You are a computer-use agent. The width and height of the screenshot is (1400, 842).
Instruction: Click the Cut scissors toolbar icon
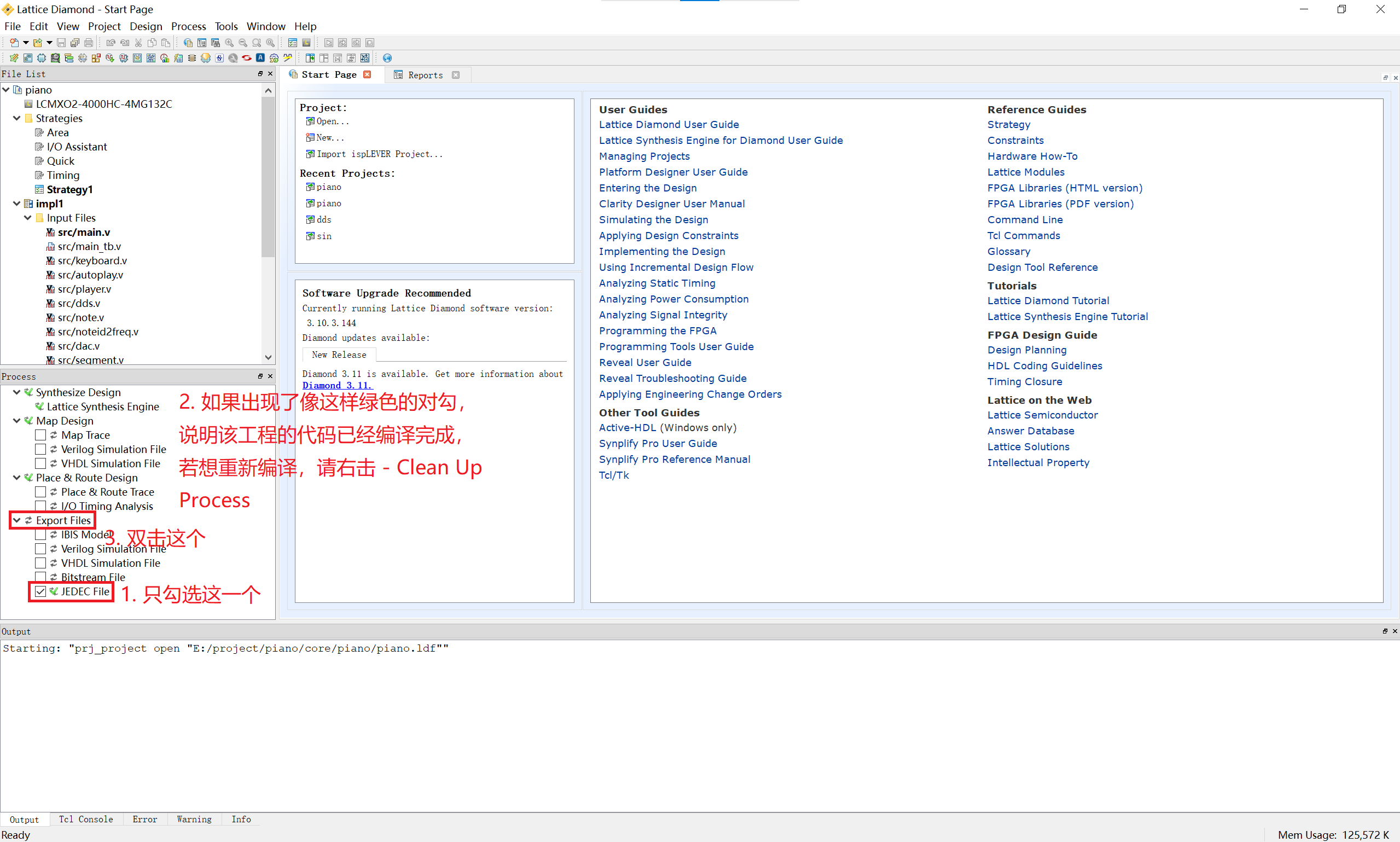pos(138,43)
